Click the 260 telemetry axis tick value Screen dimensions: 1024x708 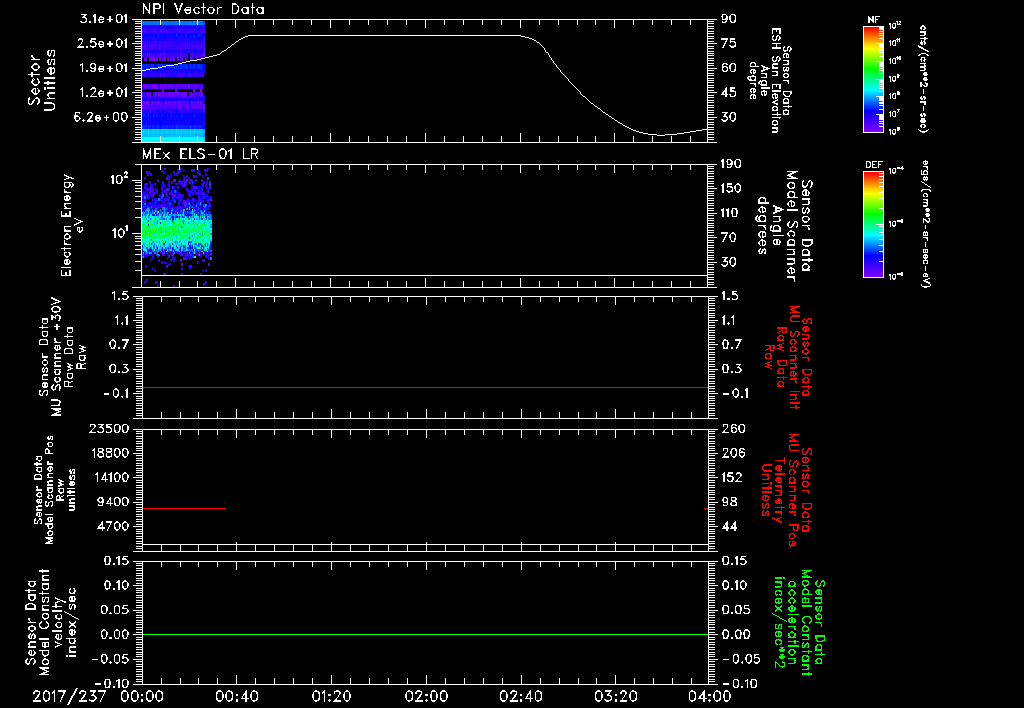click(x=733, y=428)
